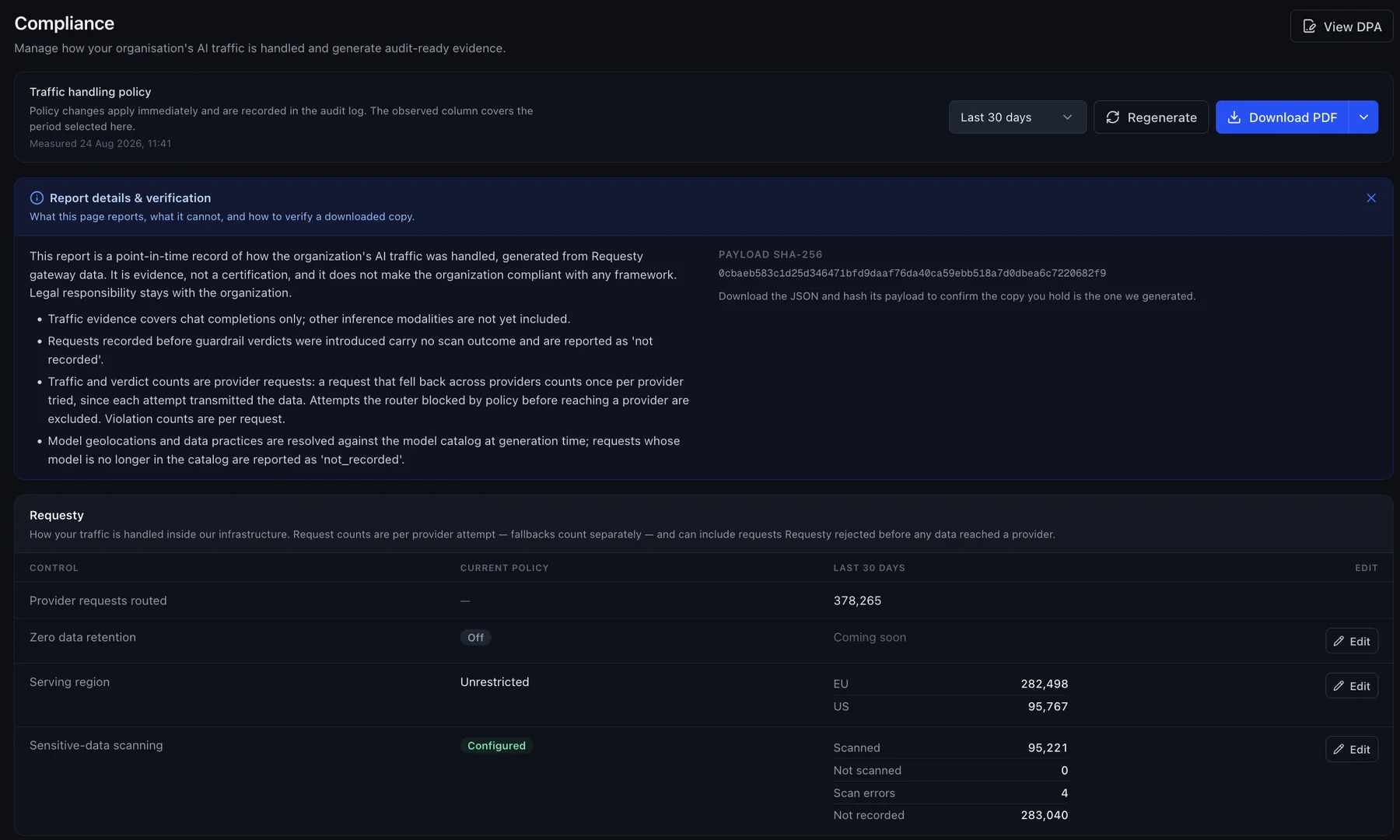The width and height of the screenshot is (1400, 840).
Task: Click the Coming soon text
Action: click(870, 638)
